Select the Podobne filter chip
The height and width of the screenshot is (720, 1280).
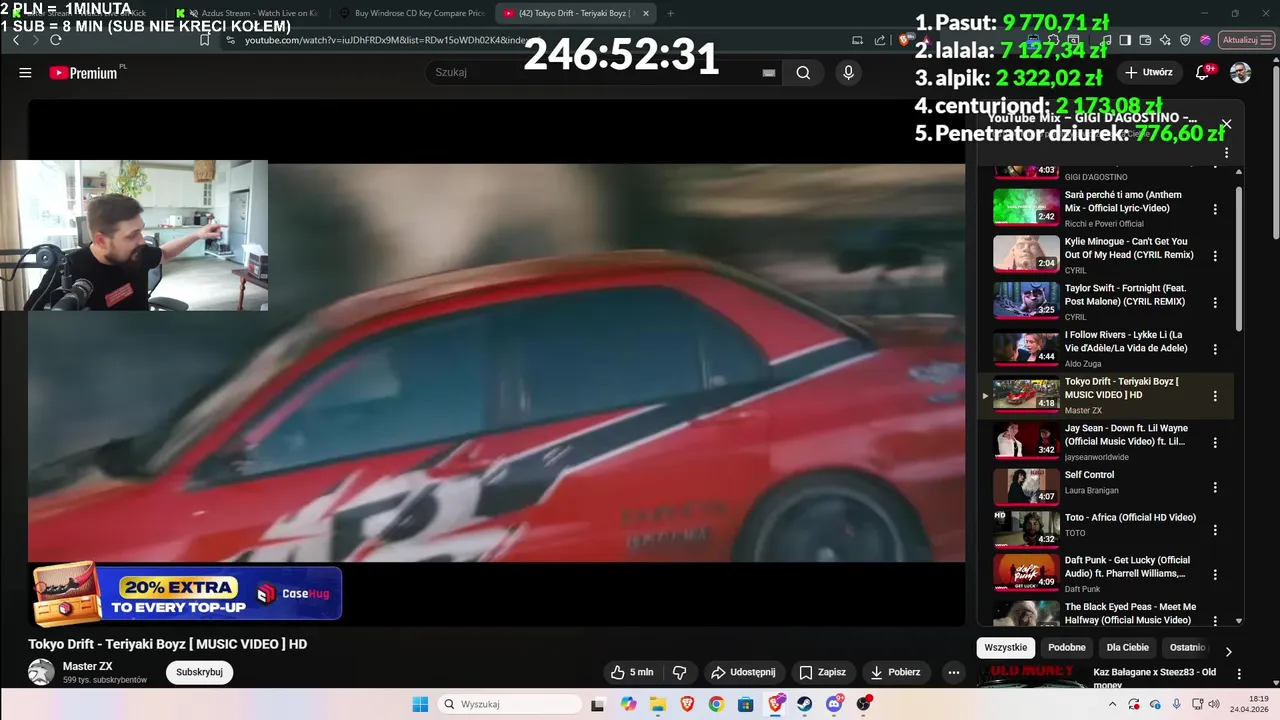pyautogui.click(x=1067, y=647)
